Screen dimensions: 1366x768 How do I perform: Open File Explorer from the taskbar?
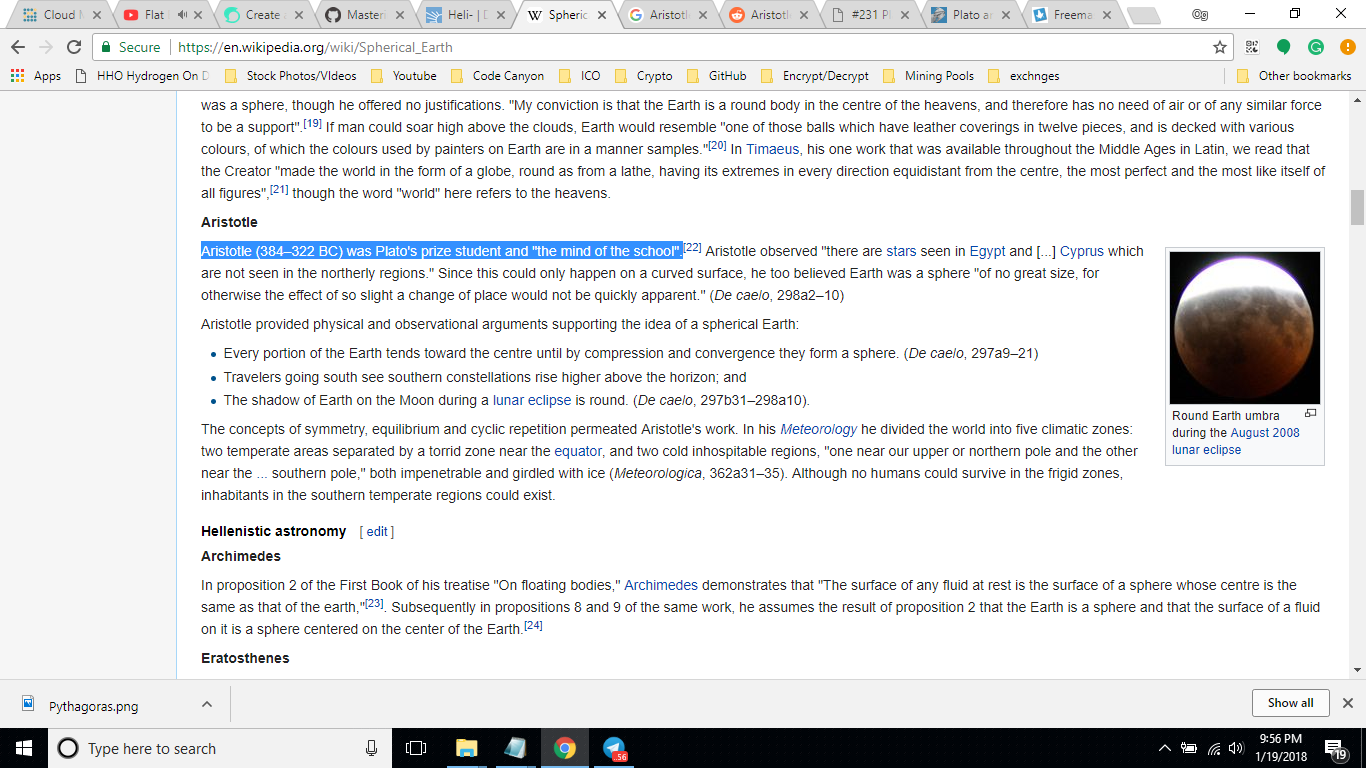(x=466, y=748)
